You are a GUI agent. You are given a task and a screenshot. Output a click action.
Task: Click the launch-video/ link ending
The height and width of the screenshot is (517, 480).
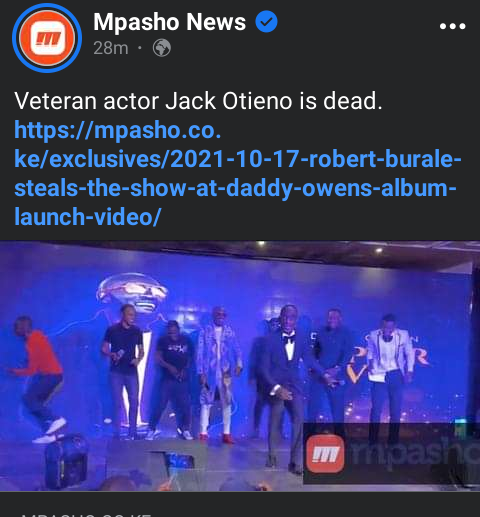click(87, 217)
